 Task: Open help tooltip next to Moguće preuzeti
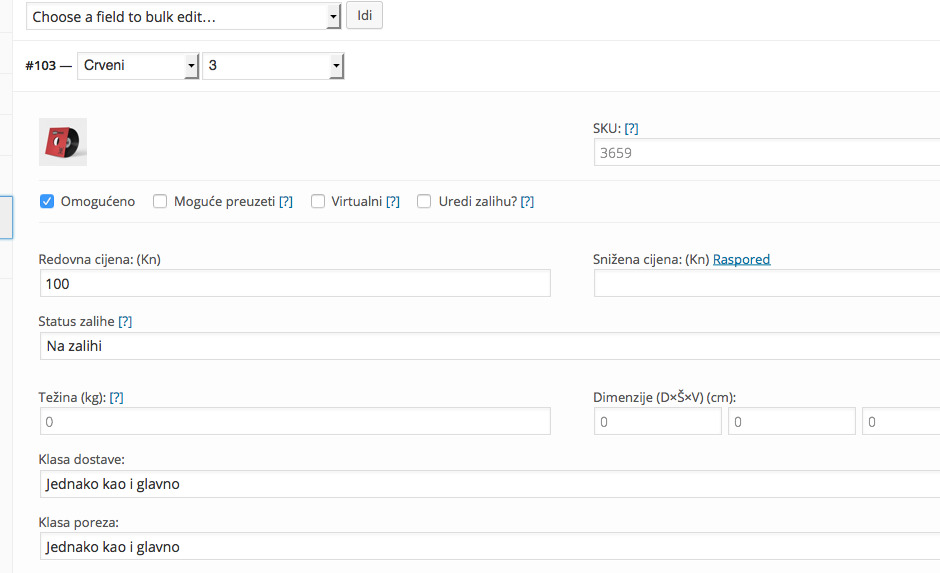286,201
